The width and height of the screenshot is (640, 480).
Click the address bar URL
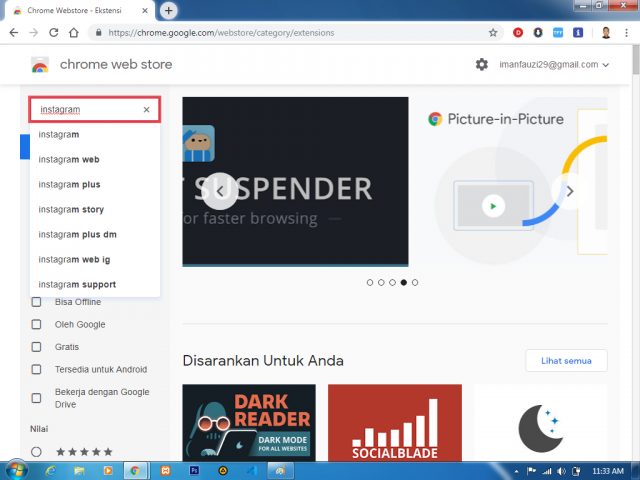221,33
